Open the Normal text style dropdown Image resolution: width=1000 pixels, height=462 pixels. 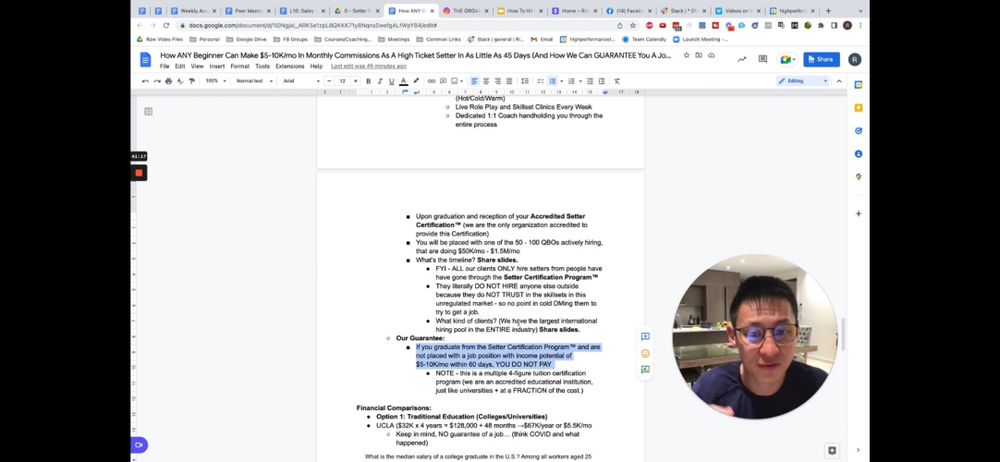point(253,81)
